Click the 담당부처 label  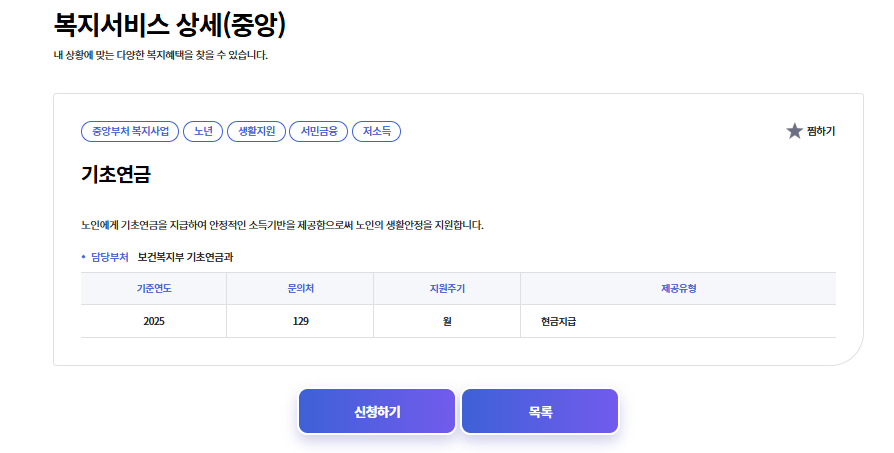[x=109, y=257]
